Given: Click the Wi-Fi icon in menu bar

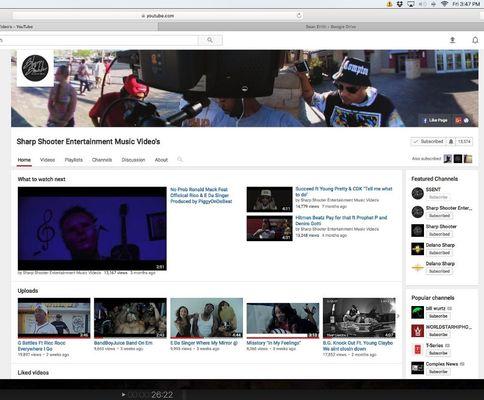Looking at the screenshot, I should pyautogui.click(x=444, y=4).
